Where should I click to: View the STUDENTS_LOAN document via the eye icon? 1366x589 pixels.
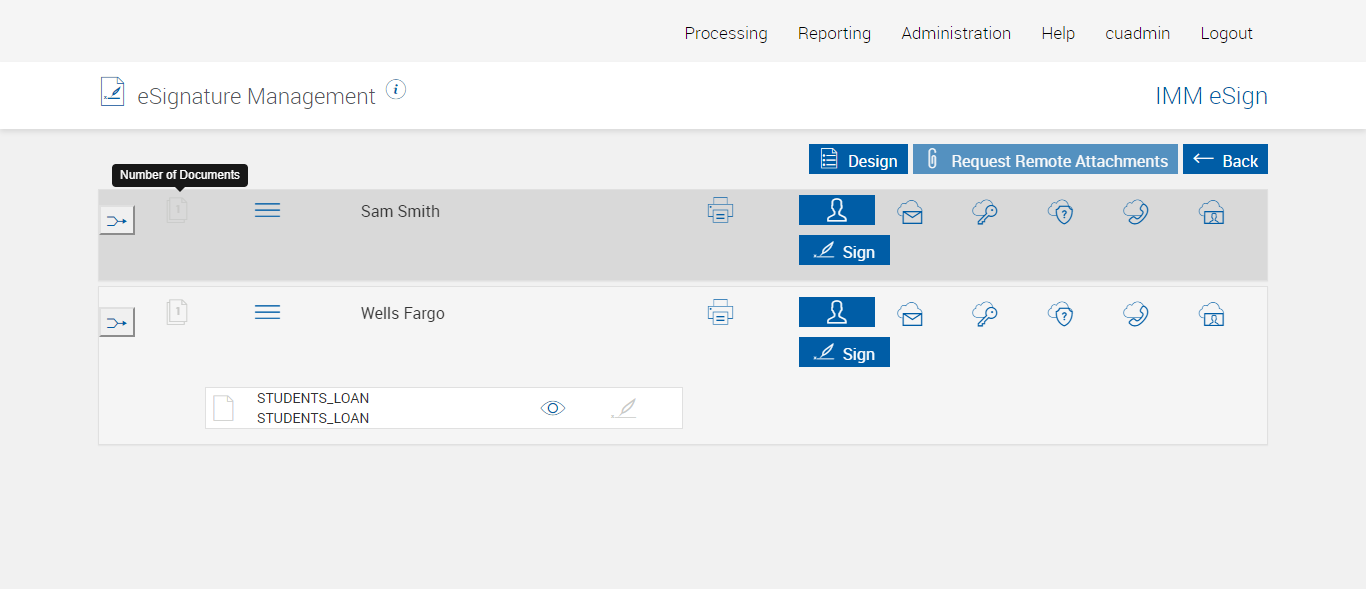point(553,408)
